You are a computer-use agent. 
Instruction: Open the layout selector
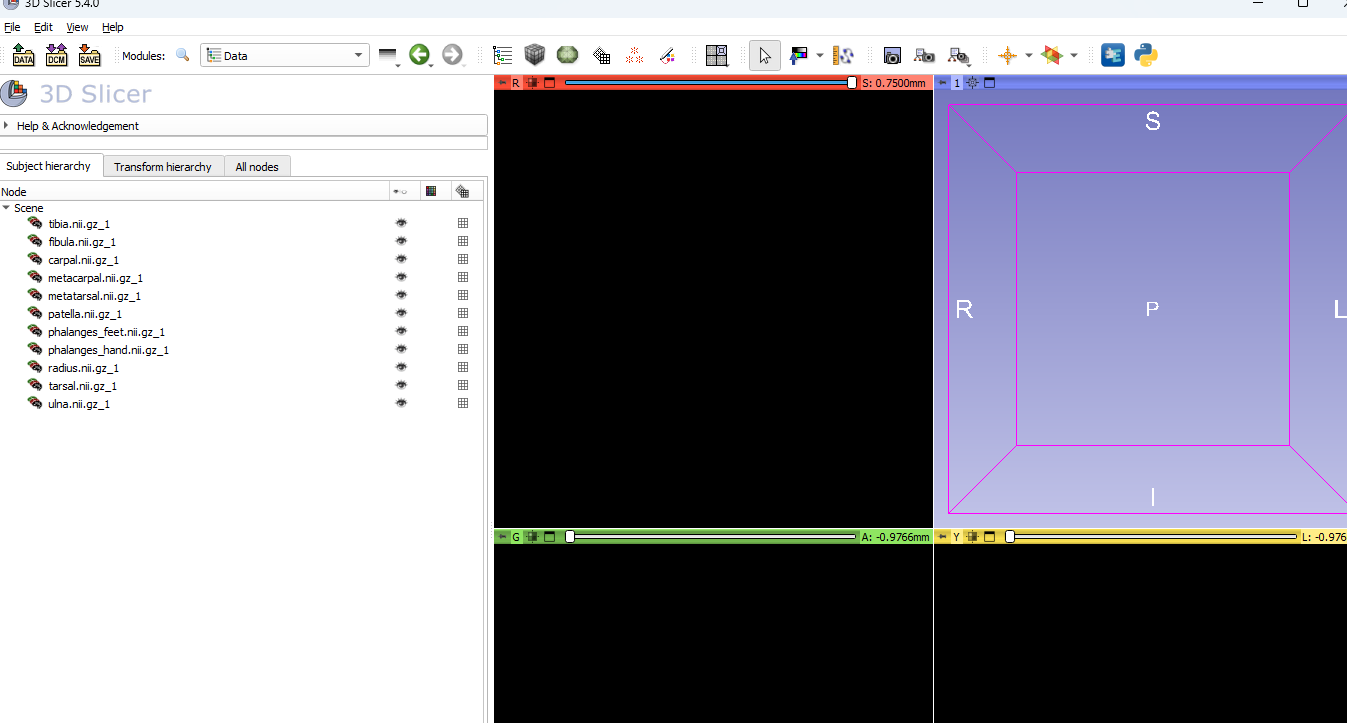click(x=717, y=55)
